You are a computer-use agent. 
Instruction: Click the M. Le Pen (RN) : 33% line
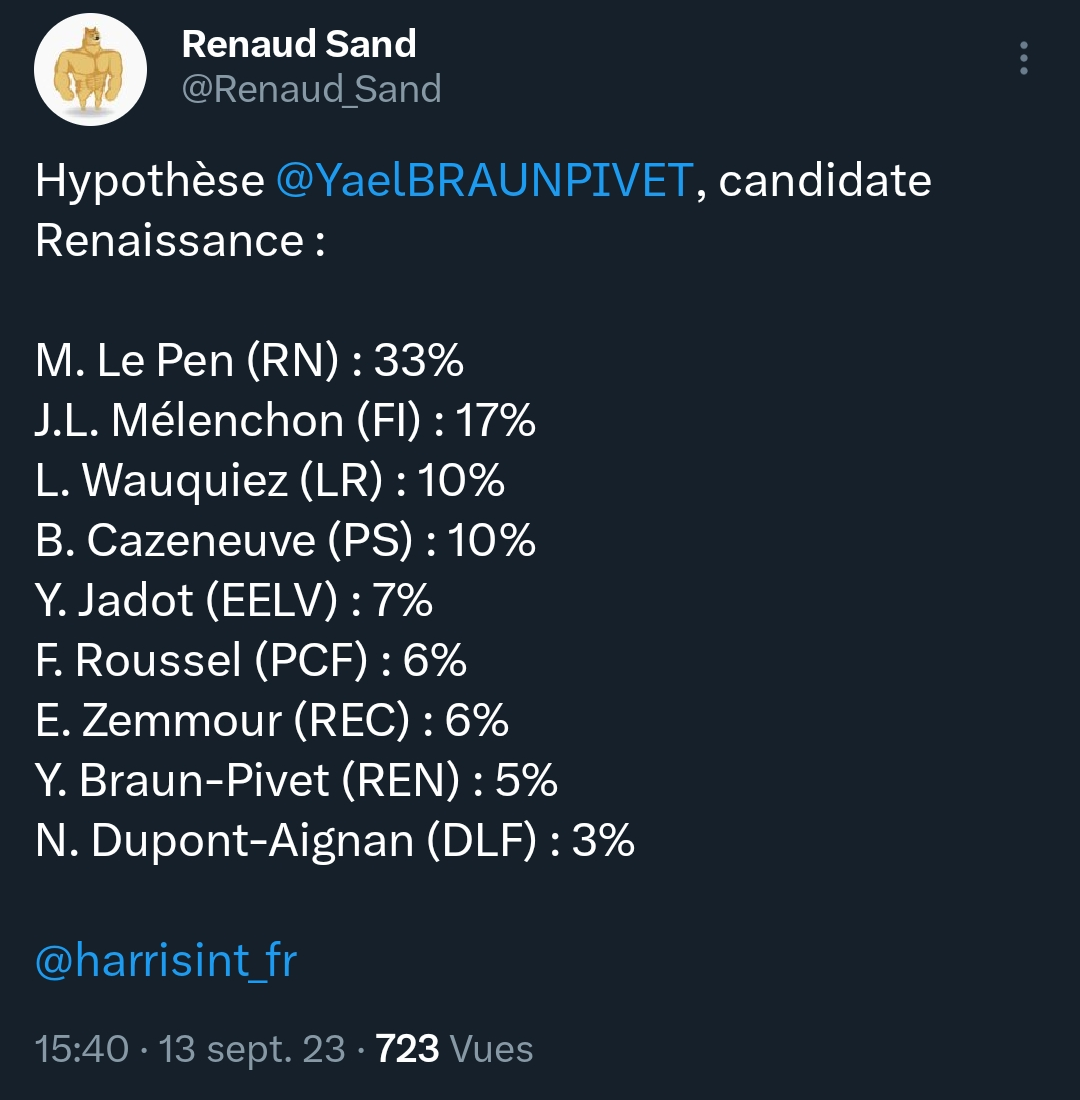coord(249,361)
